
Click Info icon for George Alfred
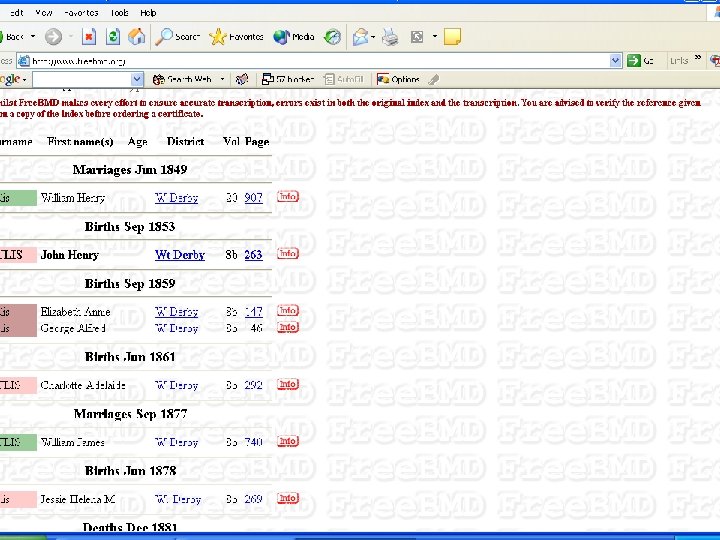(288, 327)
